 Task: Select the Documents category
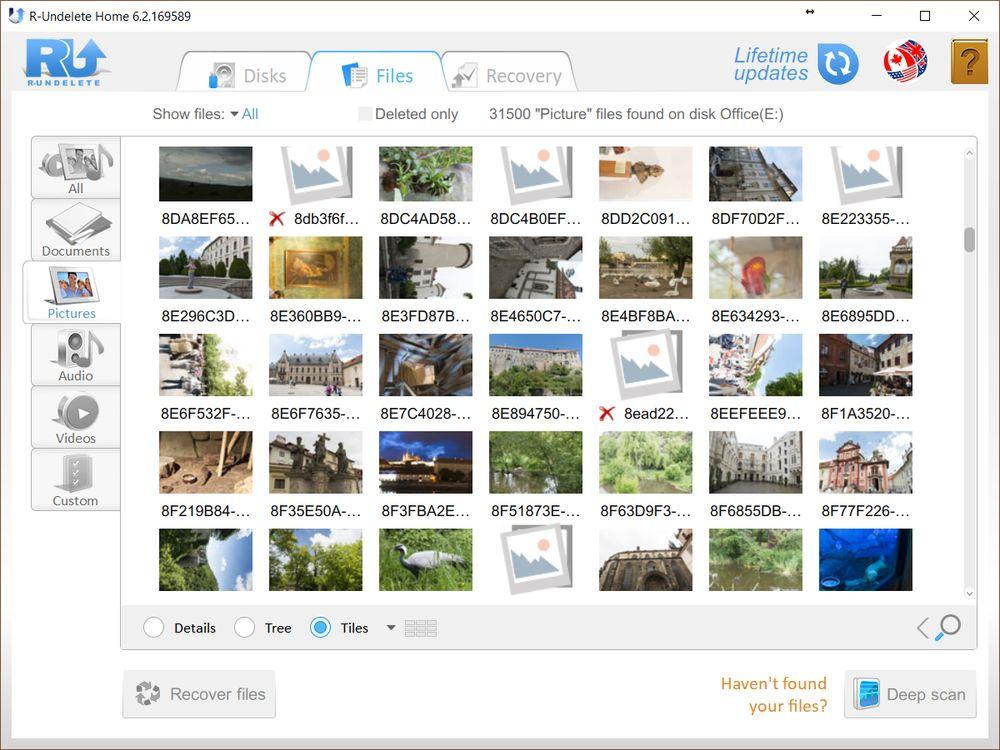click(76, 230)
